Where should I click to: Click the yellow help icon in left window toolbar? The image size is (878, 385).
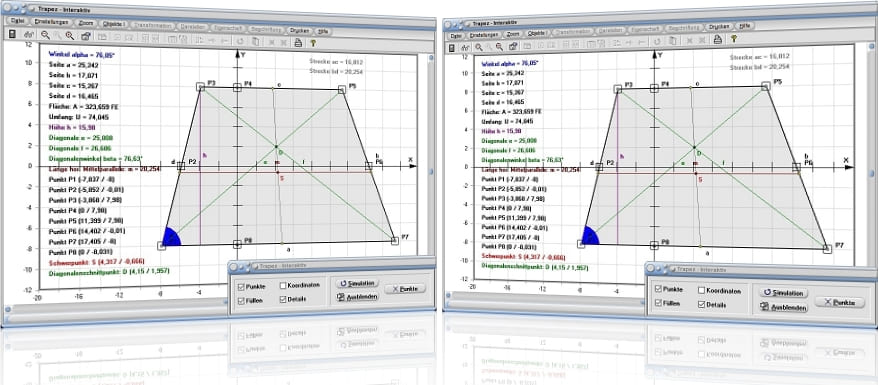tap(313, 43)
